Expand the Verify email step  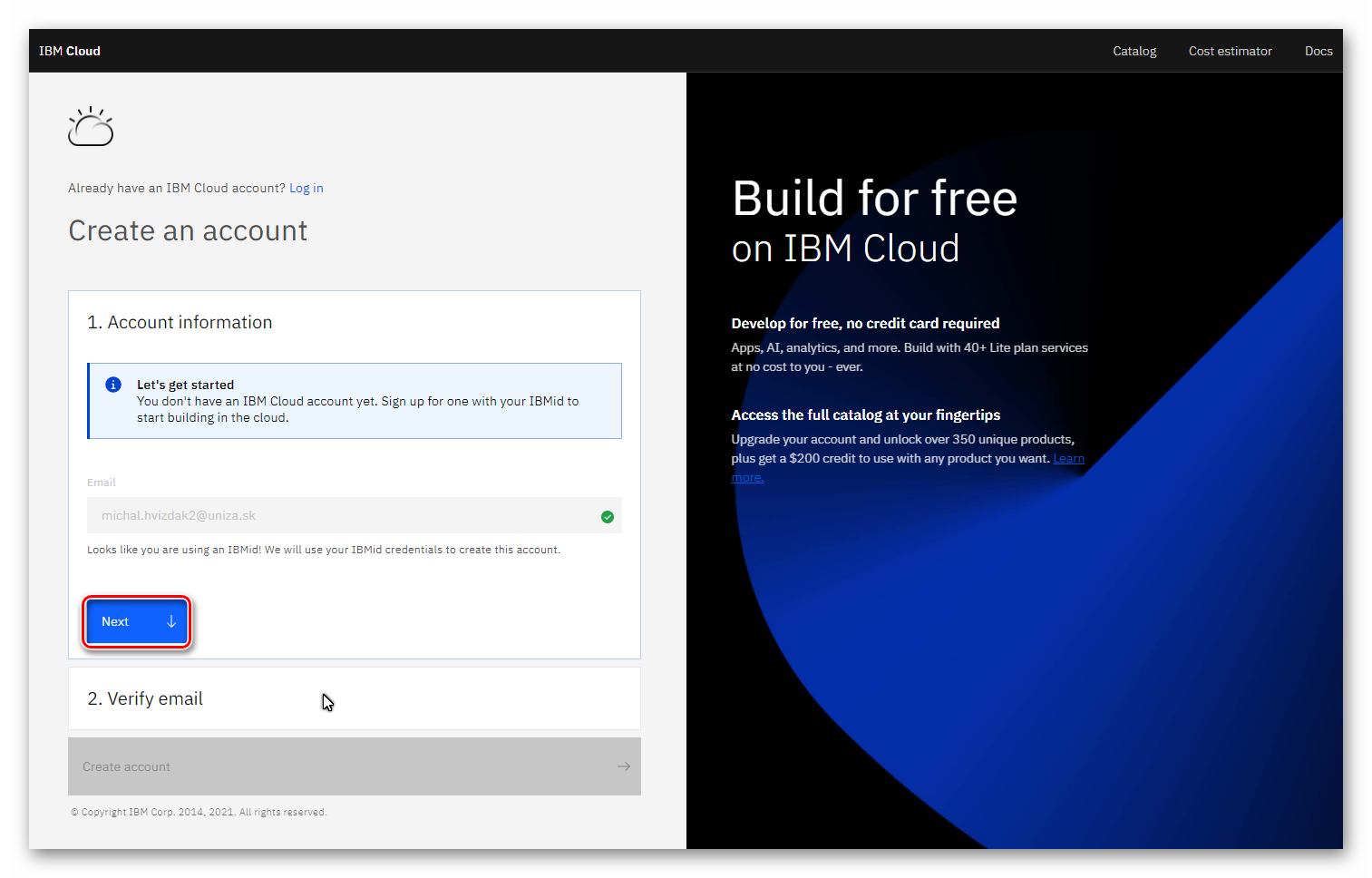click(x=145, y=698)
